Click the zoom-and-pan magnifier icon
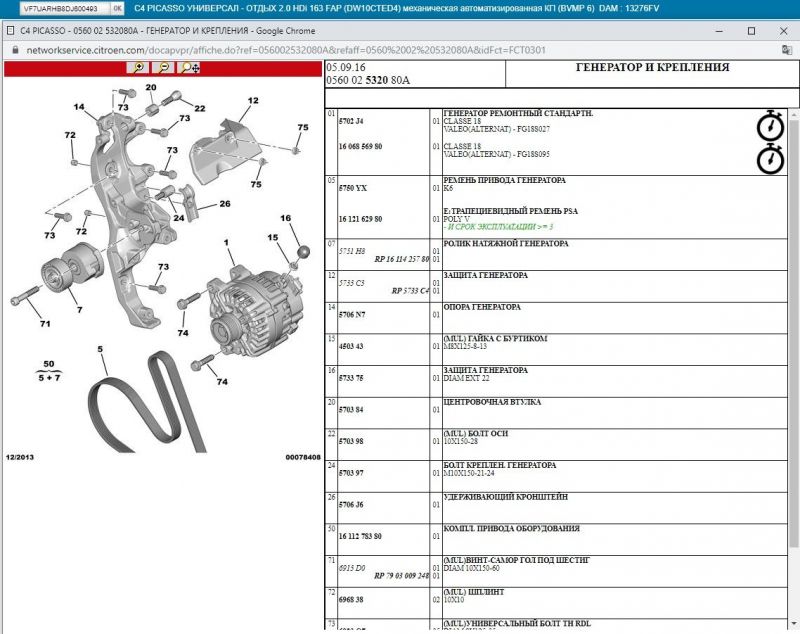 (x=189, y=68)
